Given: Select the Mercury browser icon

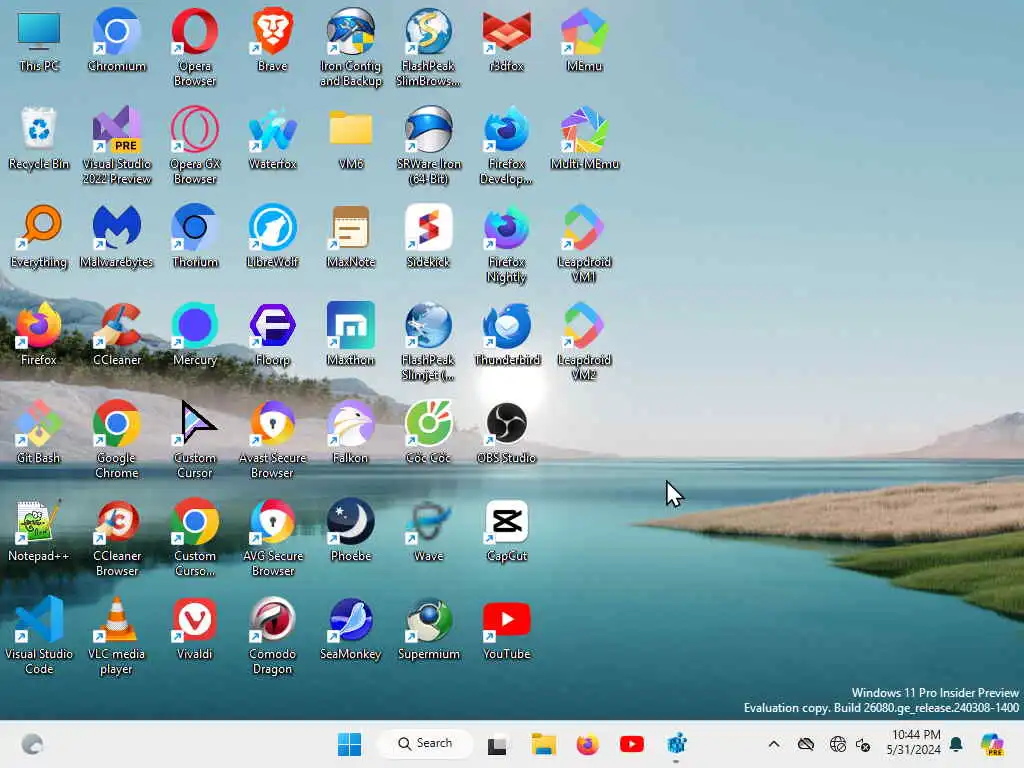Looking at the screenshot, I should tap(195, 334).
